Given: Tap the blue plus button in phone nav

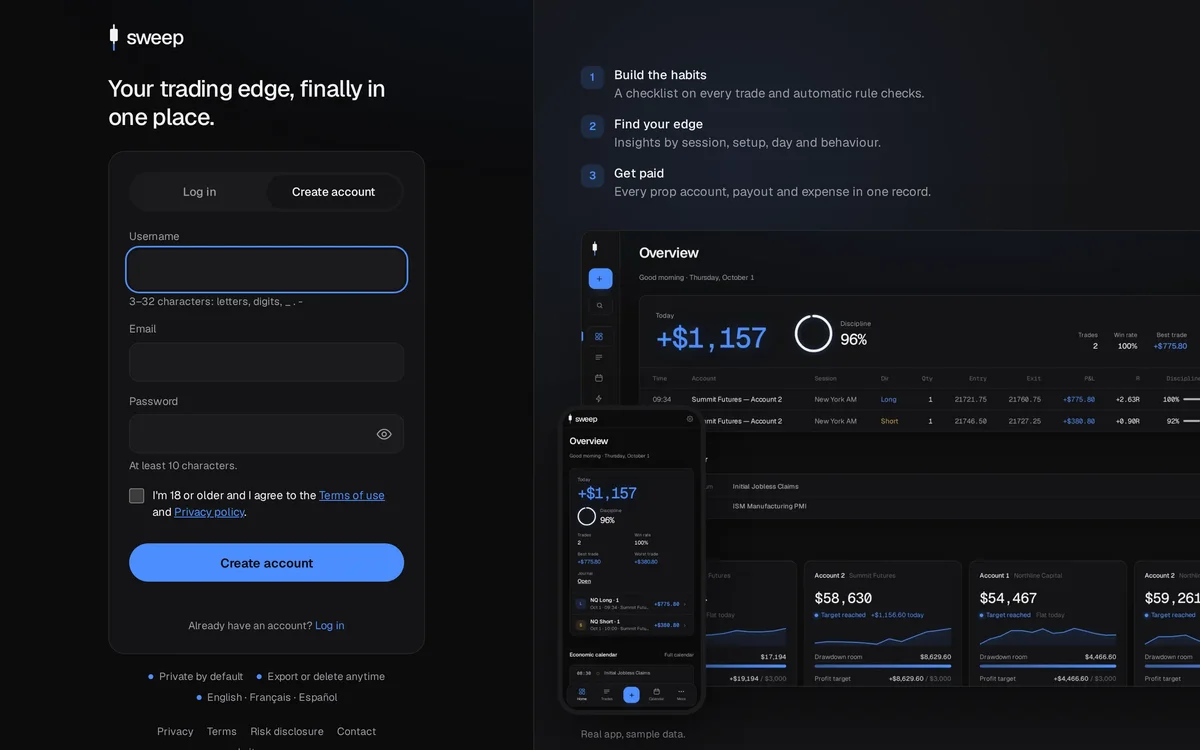Looking at the screenshot, I should coord(631,694).
